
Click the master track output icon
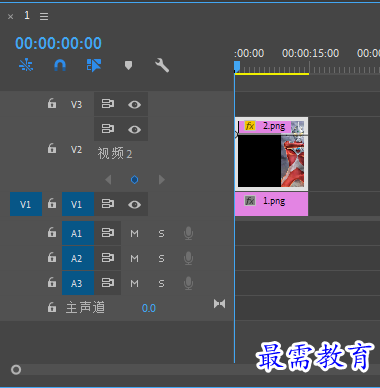pyautogui.click(x=219, y=304)
